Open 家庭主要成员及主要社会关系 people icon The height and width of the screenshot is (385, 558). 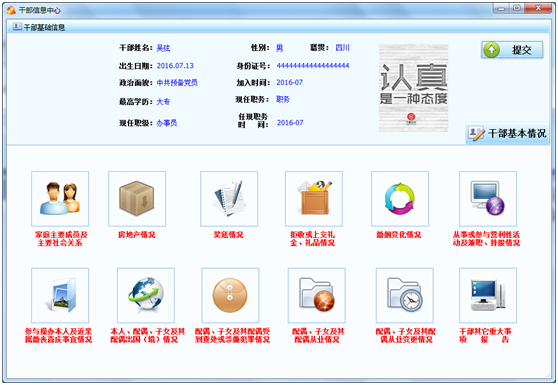coord(60,199)
